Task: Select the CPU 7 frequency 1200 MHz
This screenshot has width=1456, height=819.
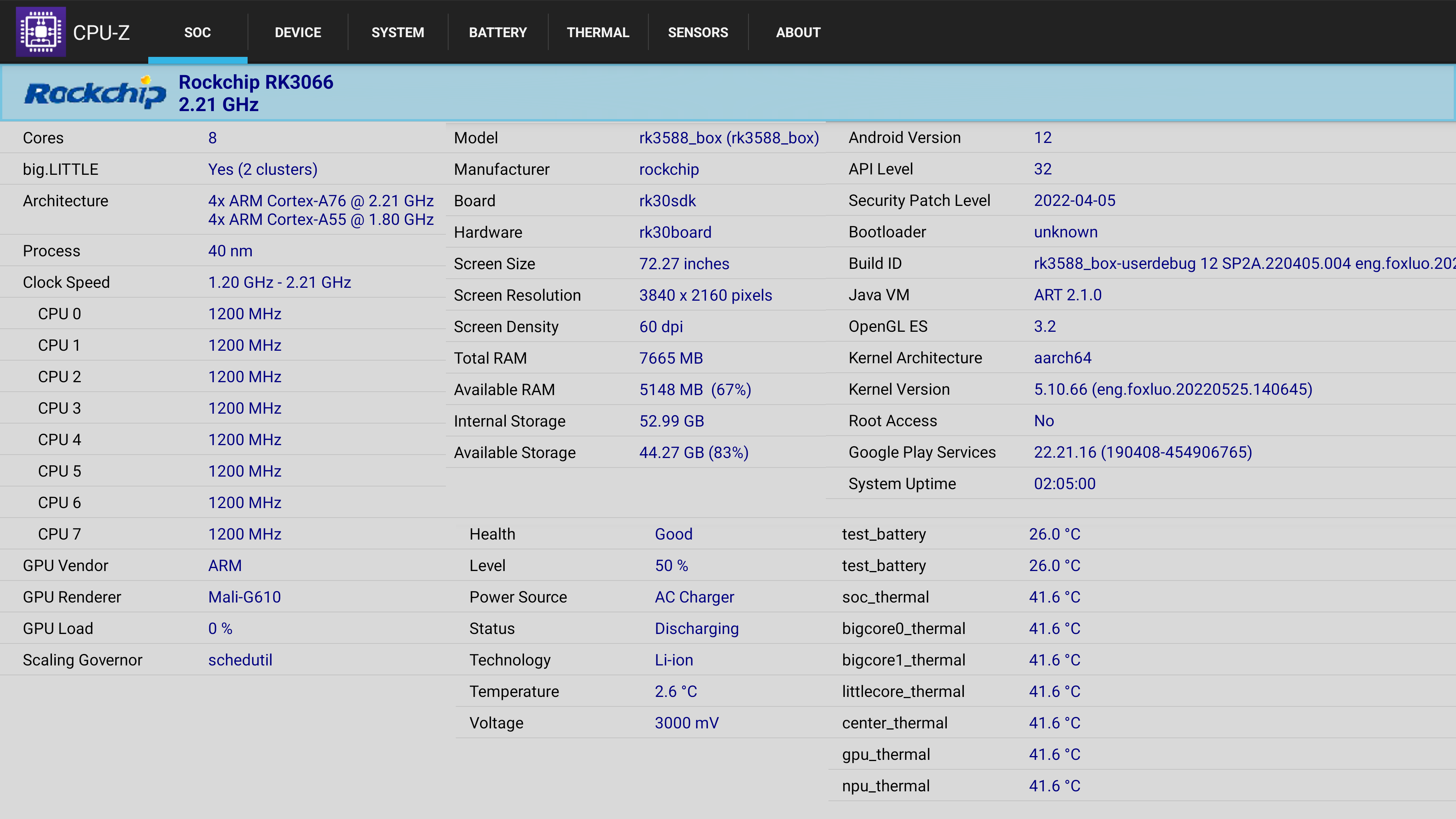Action: pos(245,534)
